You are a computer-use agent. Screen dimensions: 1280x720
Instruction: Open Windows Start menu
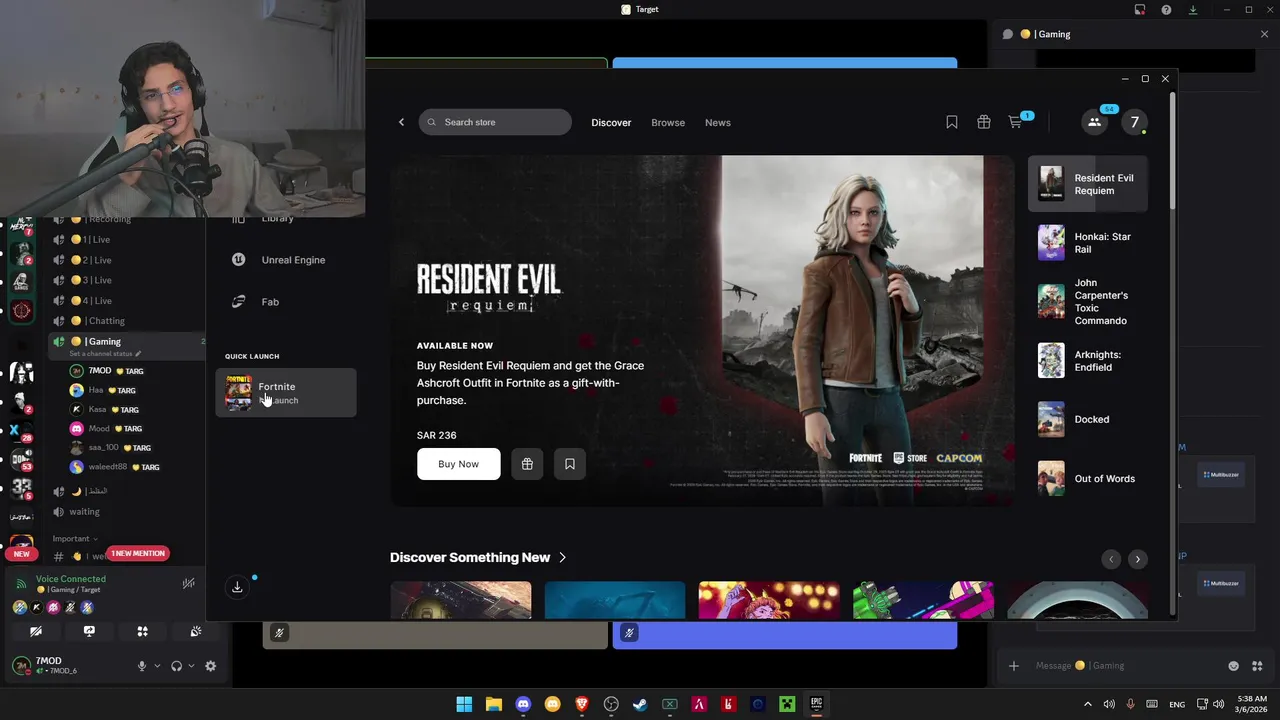coord(464,704)
